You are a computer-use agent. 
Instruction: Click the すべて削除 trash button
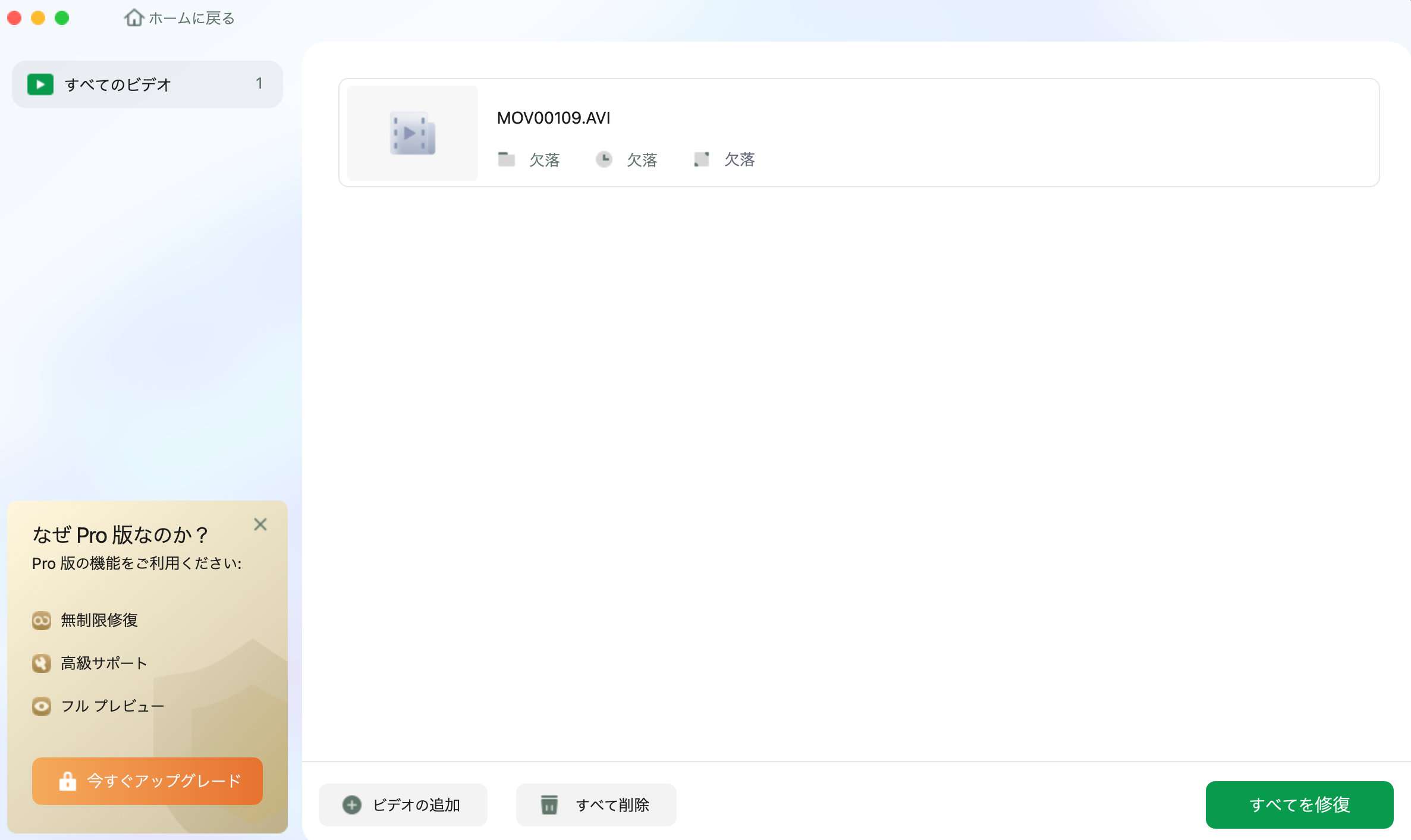[596, 805]
